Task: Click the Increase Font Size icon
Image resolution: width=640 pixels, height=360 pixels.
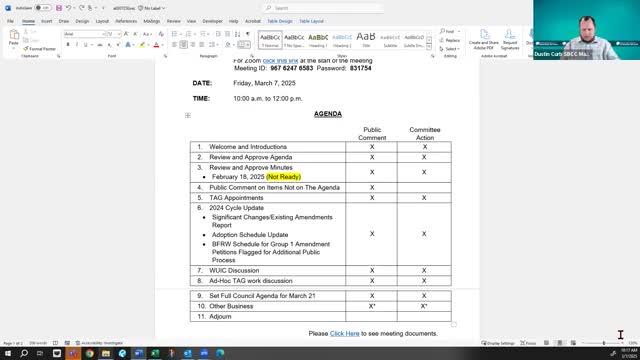Action: pyautogui.click(x=126, y=34)
